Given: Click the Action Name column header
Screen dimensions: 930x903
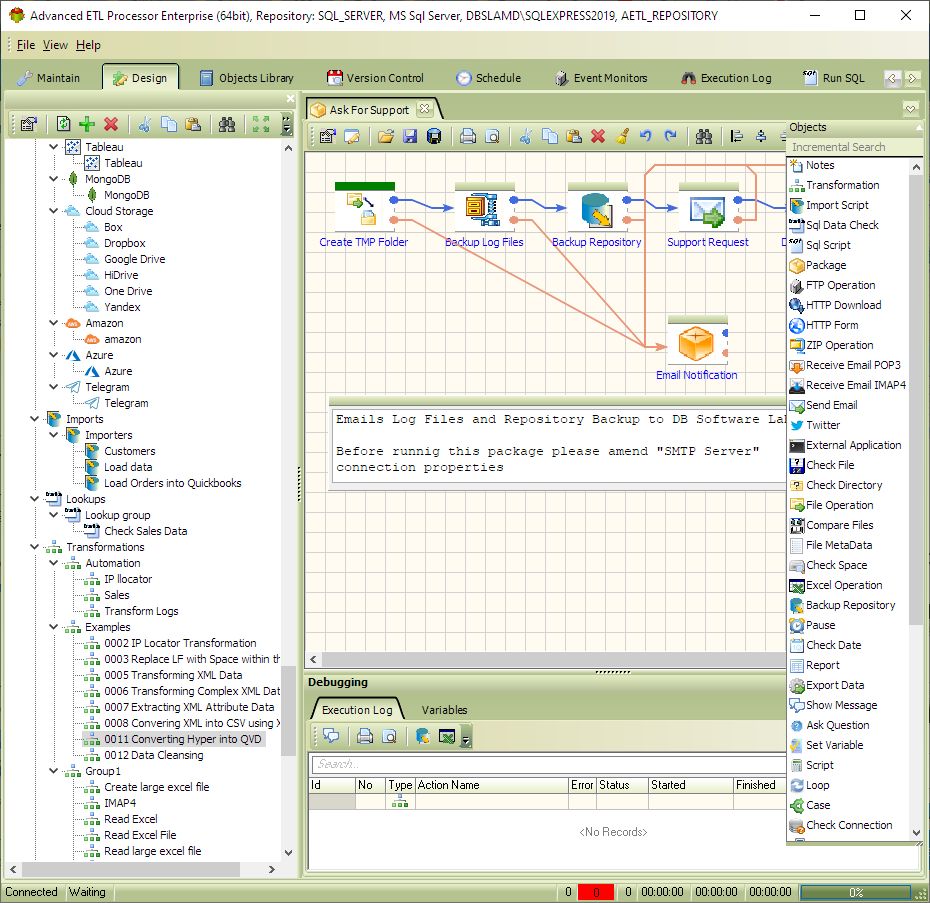Looking at the screenshot, I should tap(492, 785).
